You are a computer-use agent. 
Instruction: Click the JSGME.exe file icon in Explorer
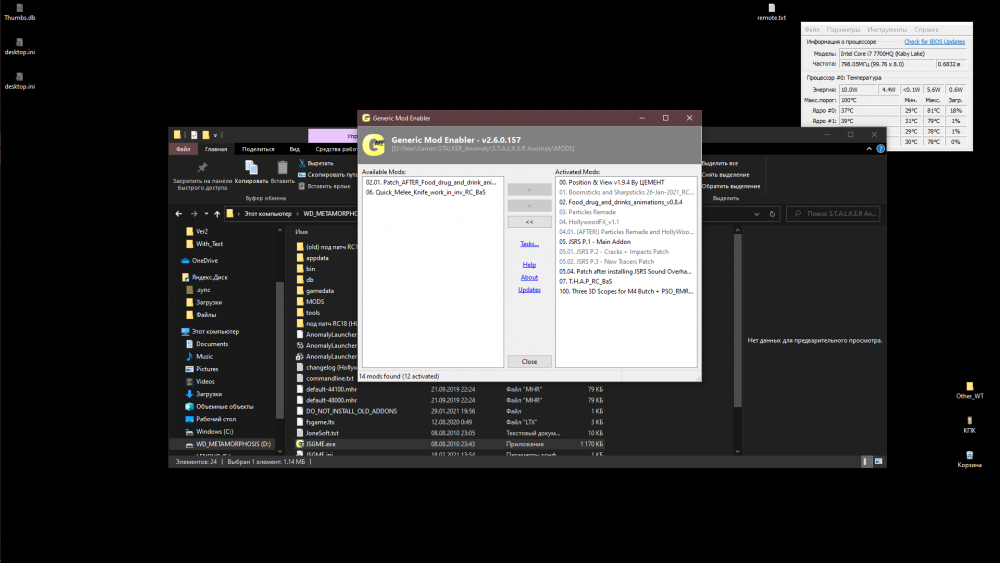tap(299, 443)
